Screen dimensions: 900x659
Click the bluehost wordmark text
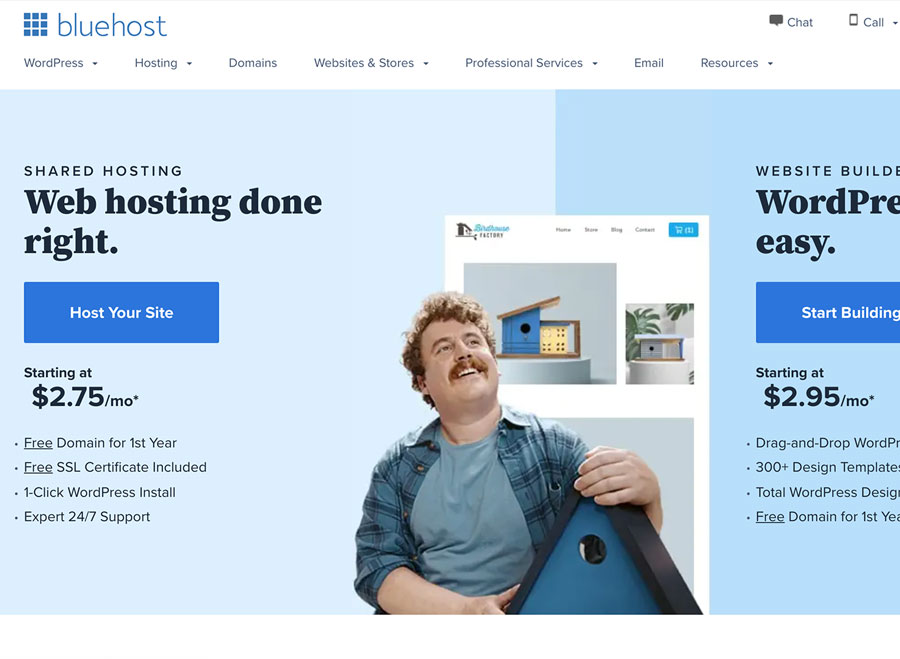(x=112, y=26)
